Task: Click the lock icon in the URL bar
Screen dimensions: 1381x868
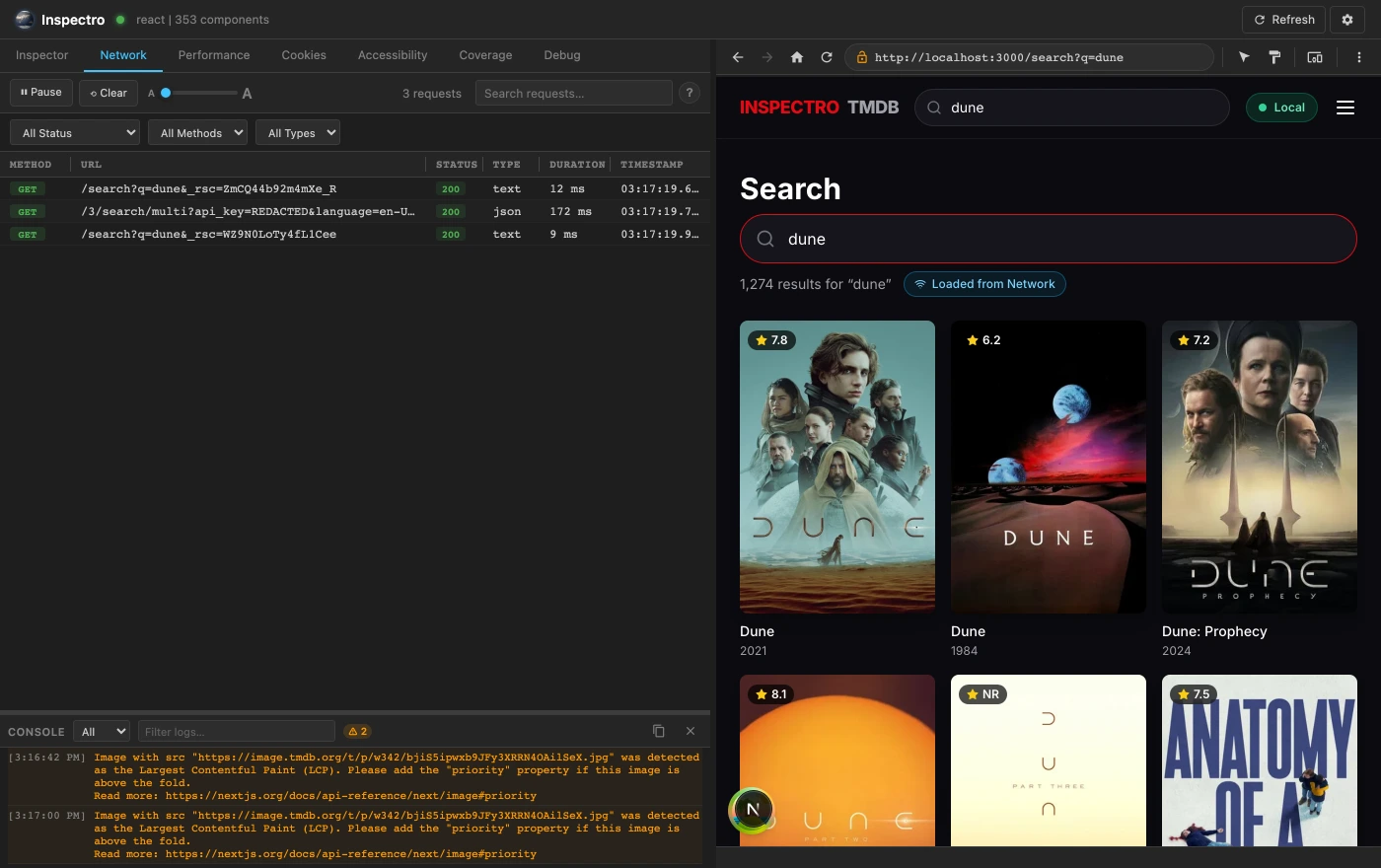Action: pyautogui.click(x=861, y=57)
